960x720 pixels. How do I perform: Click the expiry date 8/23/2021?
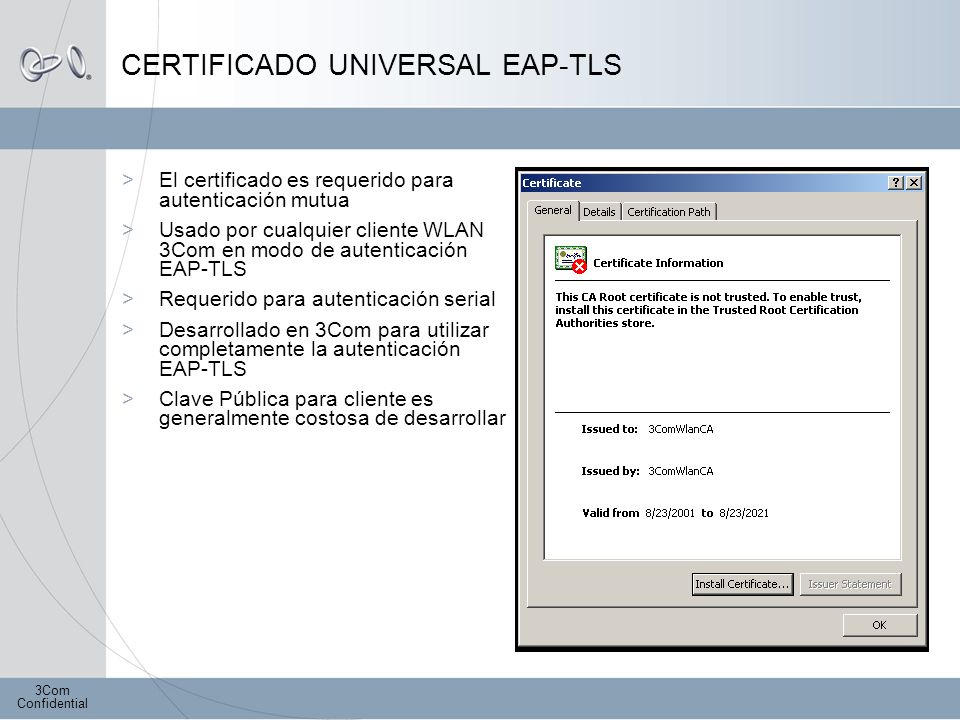click(x=744, y=513)
